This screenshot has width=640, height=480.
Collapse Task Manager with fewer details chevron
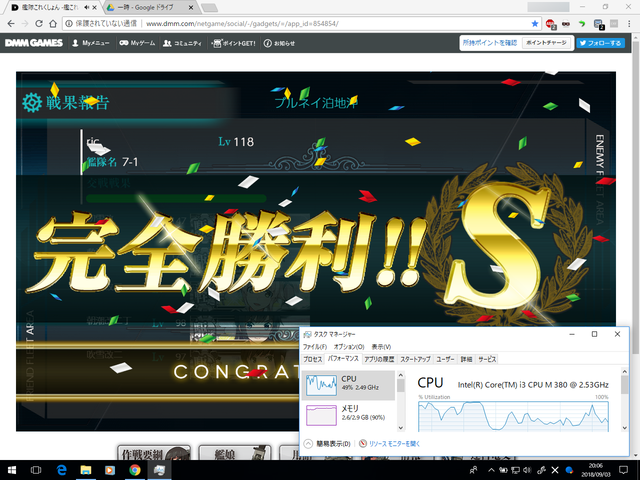(x=309, y=444)
